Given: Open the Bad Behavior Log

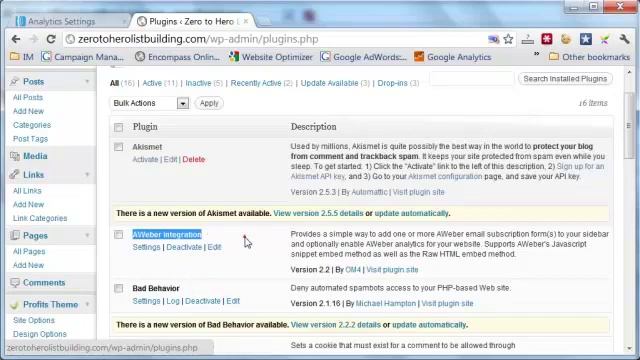Looking at the screenshot, I should coord(173,301).
